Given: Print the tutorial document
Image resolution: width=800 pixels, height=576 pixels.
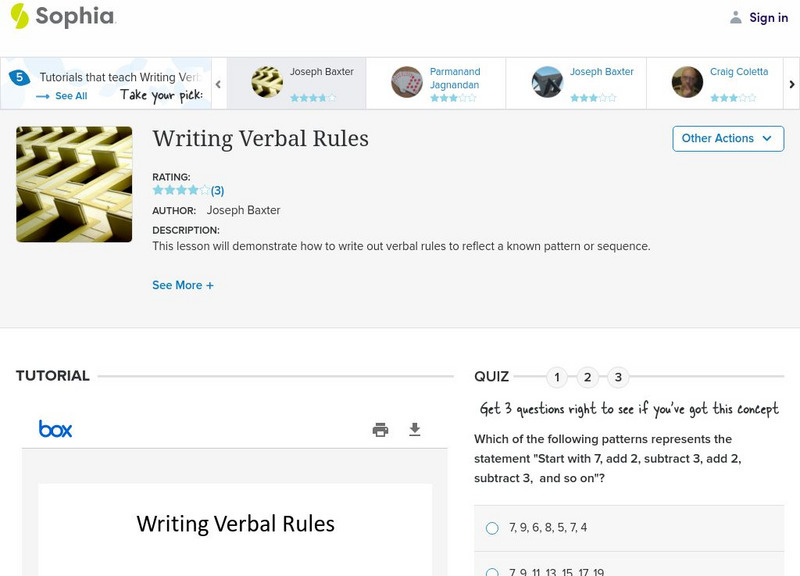Looking at the screenshot, I should coord(380,430).
